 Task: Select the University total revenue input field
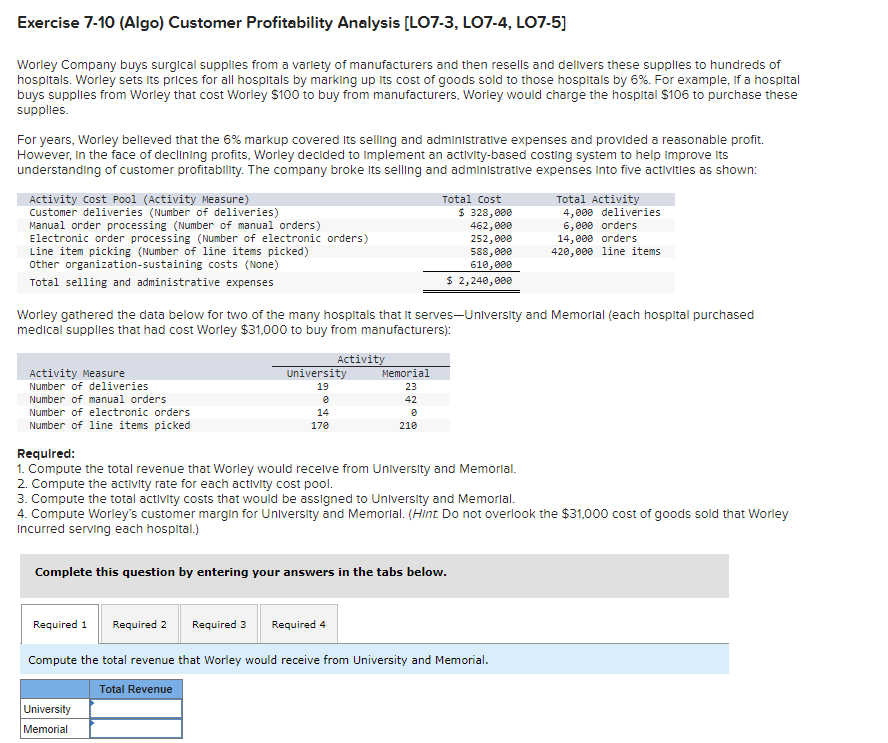click(136, 709)
